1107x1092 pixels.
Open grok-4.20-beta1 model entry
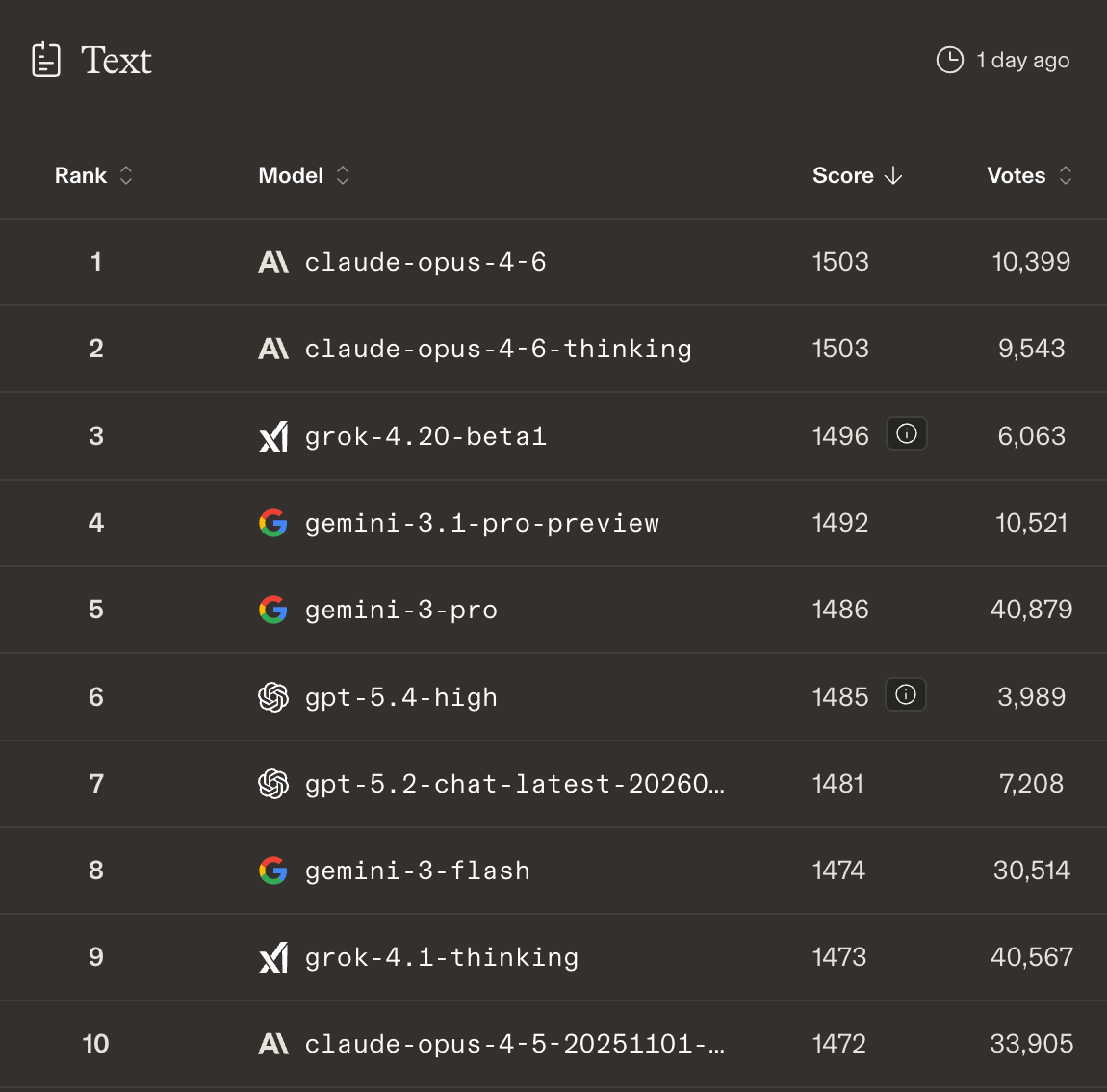[x=425, y=436]
